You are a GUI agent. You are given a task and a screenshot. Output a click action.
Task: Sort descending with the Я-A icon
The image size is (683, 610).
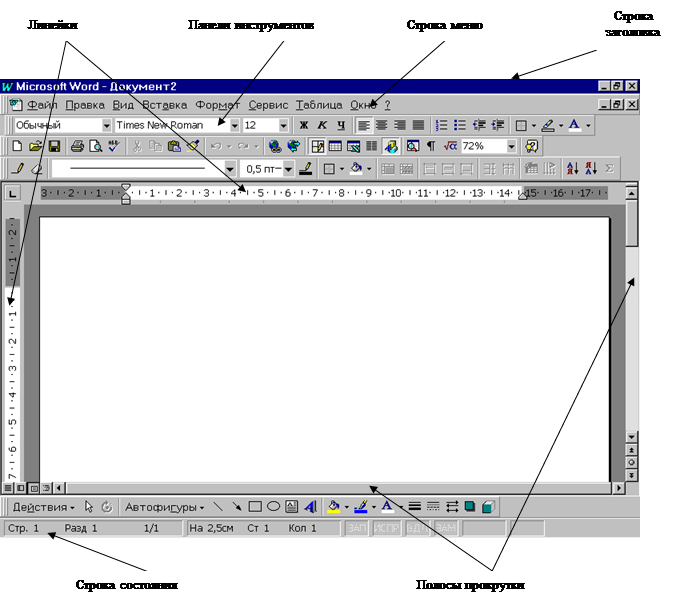591,169
